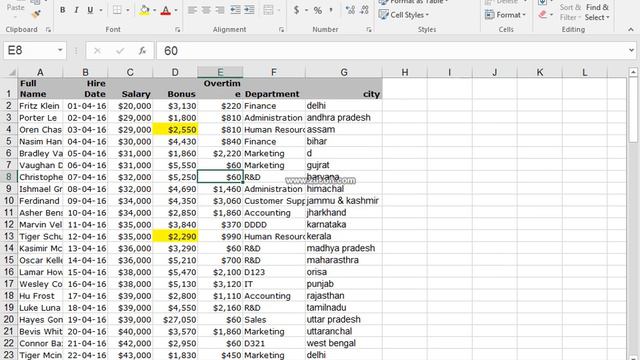Image resolution: width=640 pixels, height=360 pixels.
Task: Select the cell containing Fritz Klein
Action: (40, 106)
